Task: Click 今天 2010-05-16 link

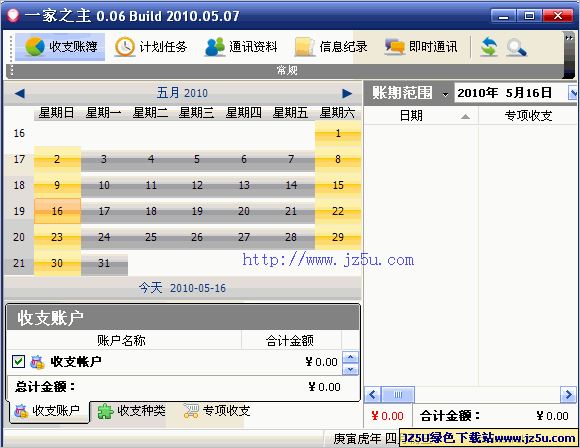Action: tap(182, 288)
